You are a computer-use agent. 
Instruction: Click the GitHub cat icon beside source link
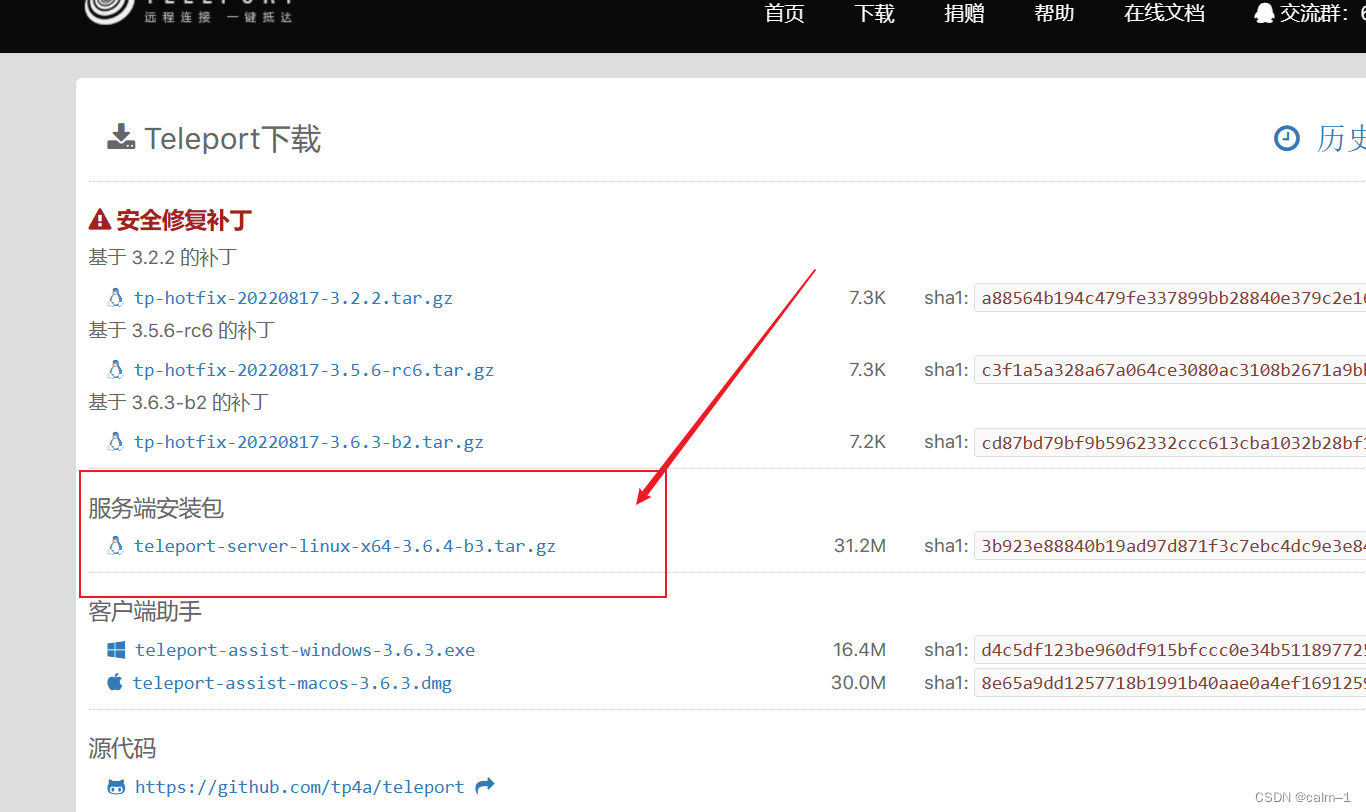click(116, 786)
